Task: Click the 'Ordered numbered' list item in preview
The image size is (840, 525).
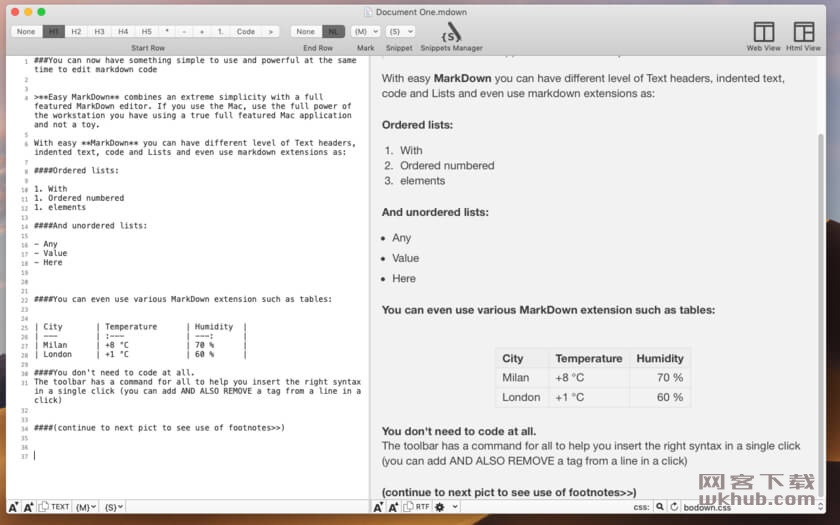Action: point(447,166)
